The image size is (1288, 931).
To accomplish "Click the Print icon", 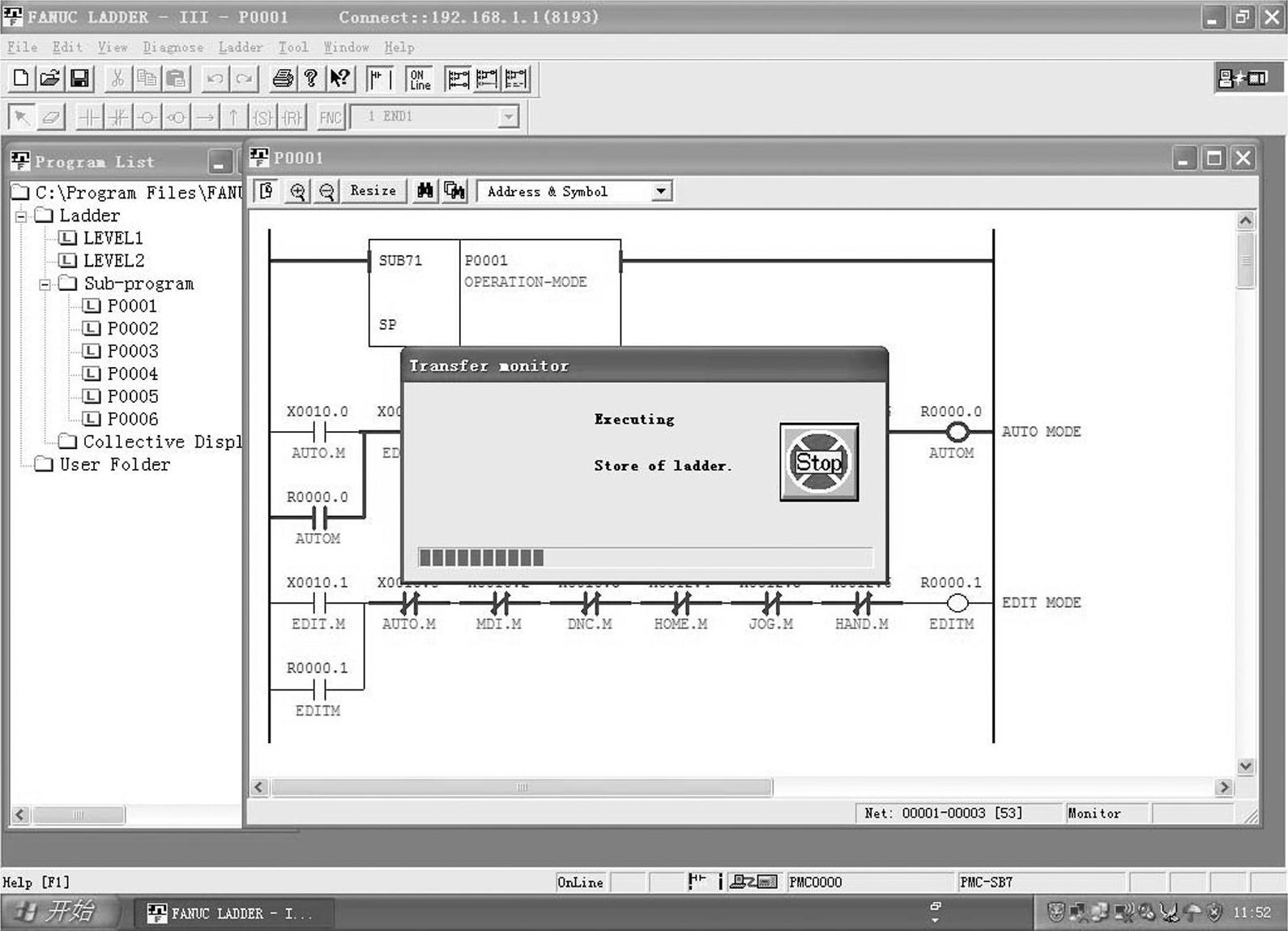I will (x=283, y=79).
